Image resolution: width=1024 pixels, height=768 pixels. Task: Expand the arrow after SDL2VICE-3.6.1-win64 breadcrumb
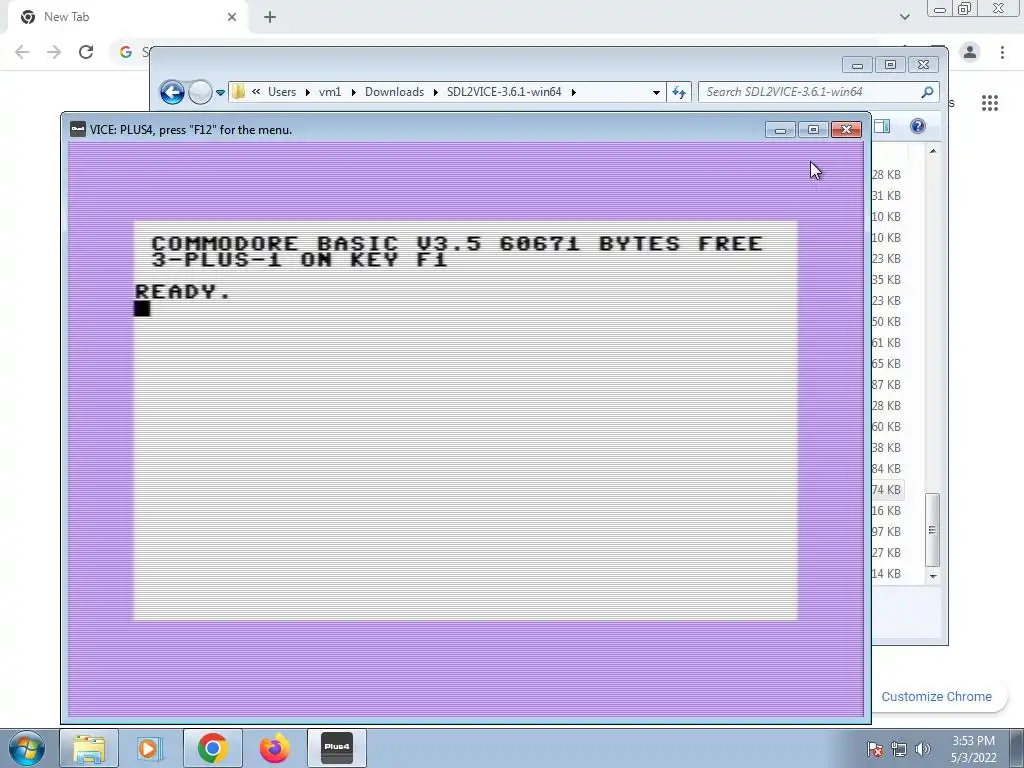point(573,92)
